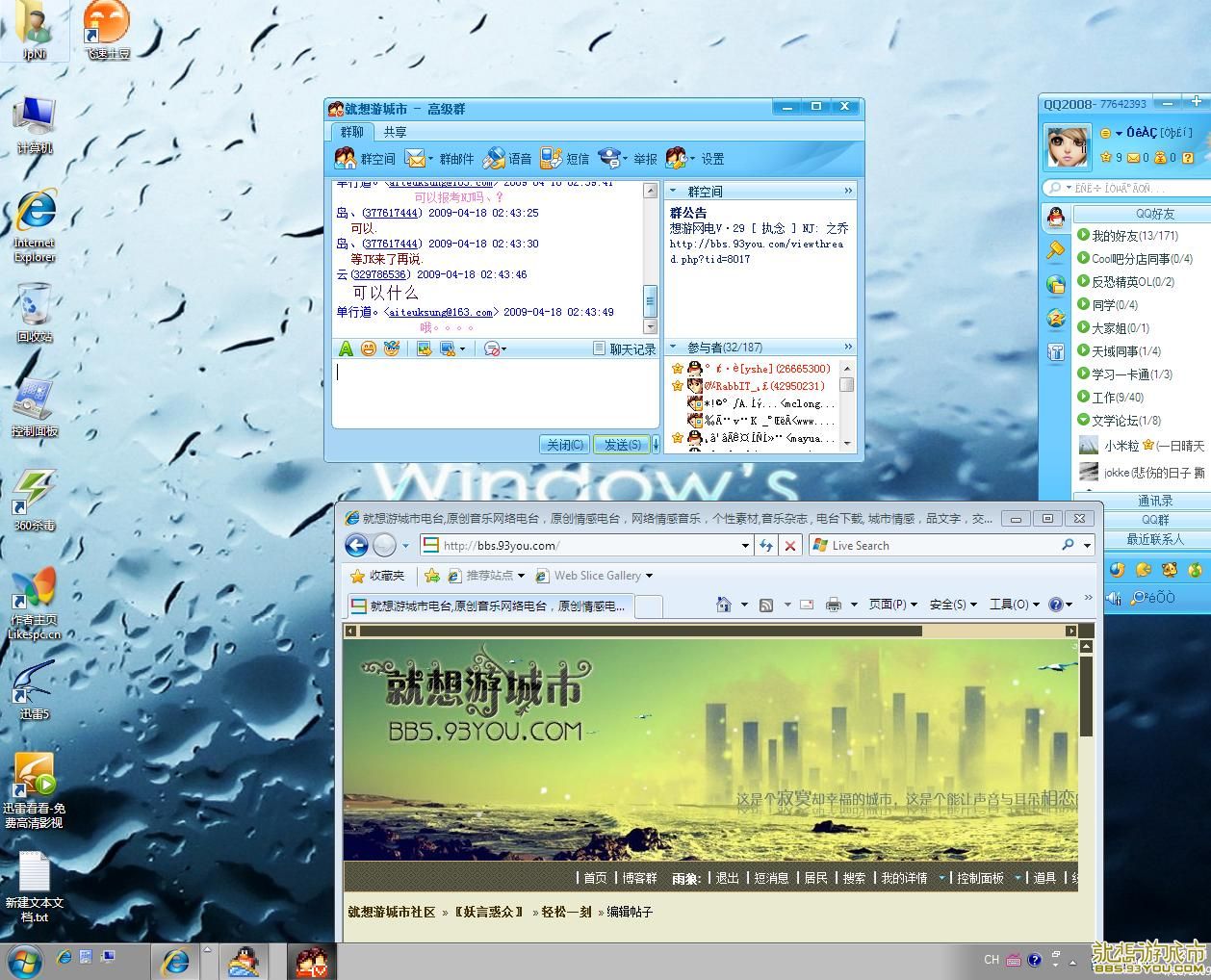This screenshot has width=1211, height=980.
Task: Refresh the page in Internet Explorer
Action: [766, 545]
